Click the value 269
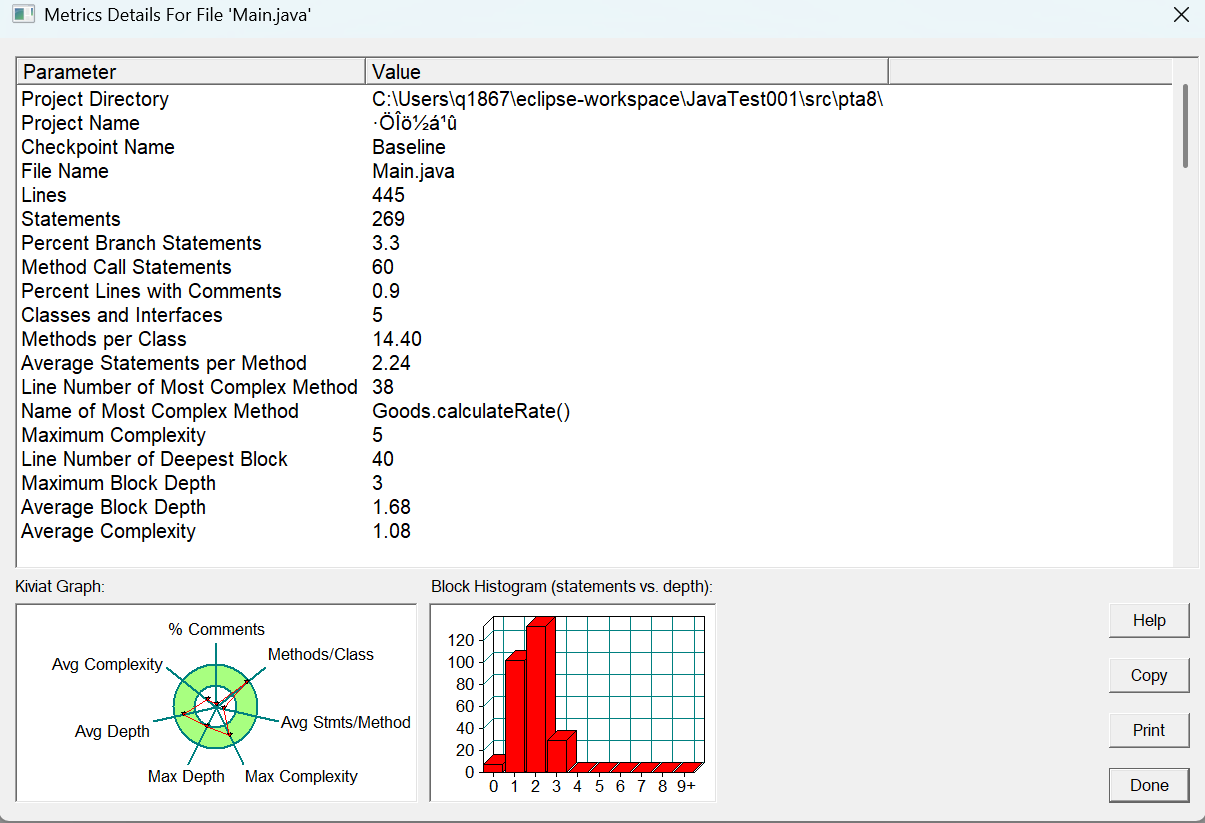The height and width of the screenshot is (823, 1205). tap(388, 219)
